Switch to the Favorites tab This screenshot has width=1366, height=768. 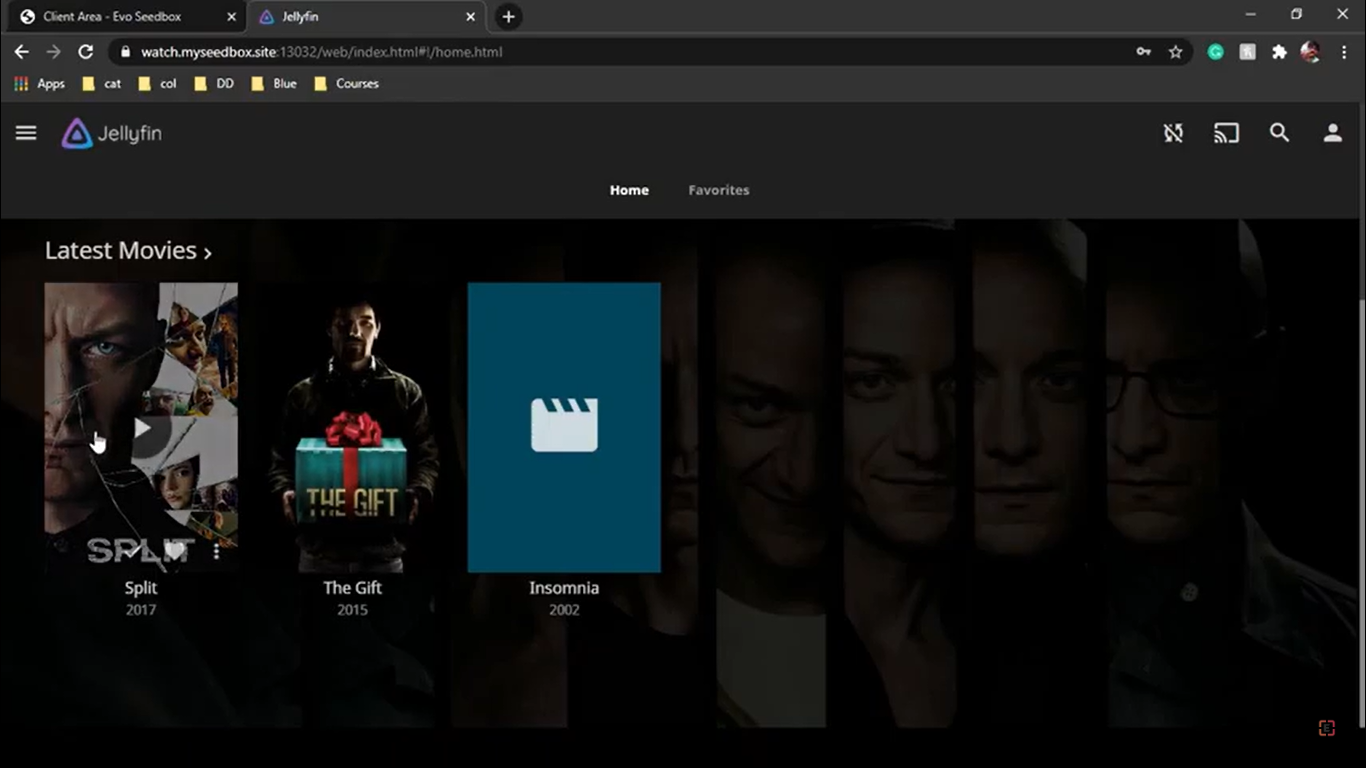718,190
